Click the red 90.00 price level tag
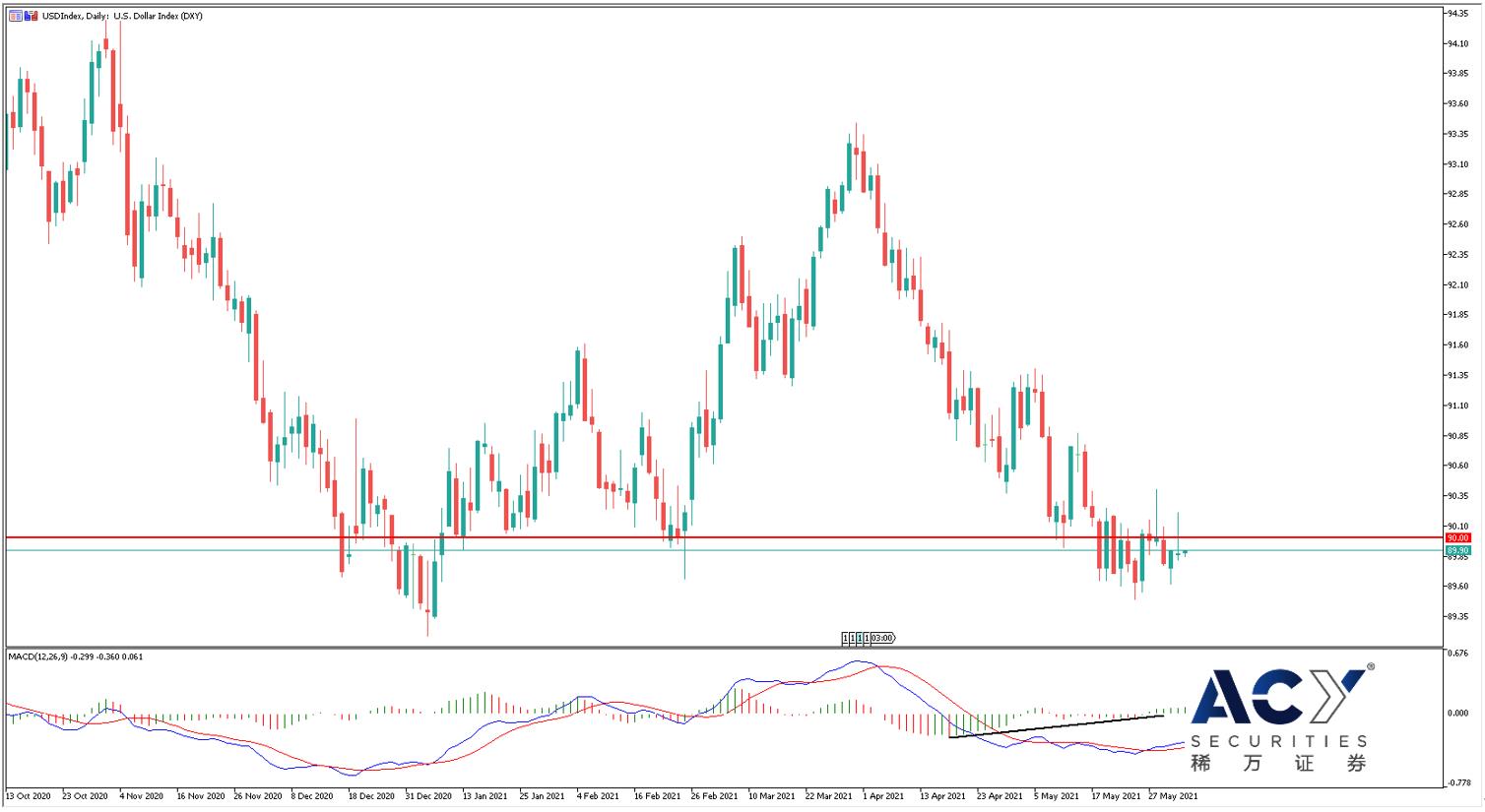This screenshot has height=812, width=1485. tap(1457, 538)
